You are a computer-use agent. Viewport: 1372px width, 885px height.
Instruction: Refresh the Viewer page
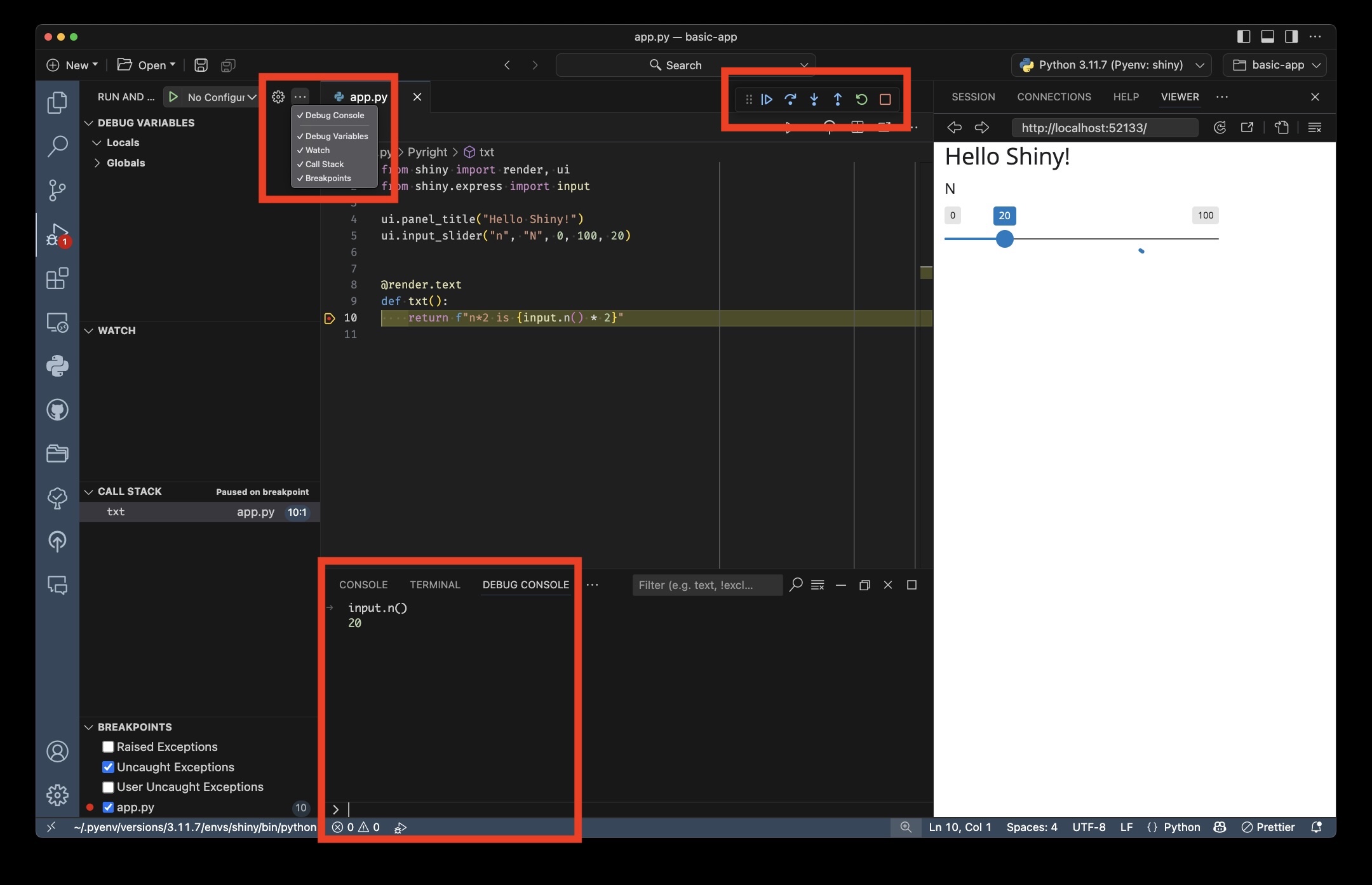click(x=1220, y=128)
